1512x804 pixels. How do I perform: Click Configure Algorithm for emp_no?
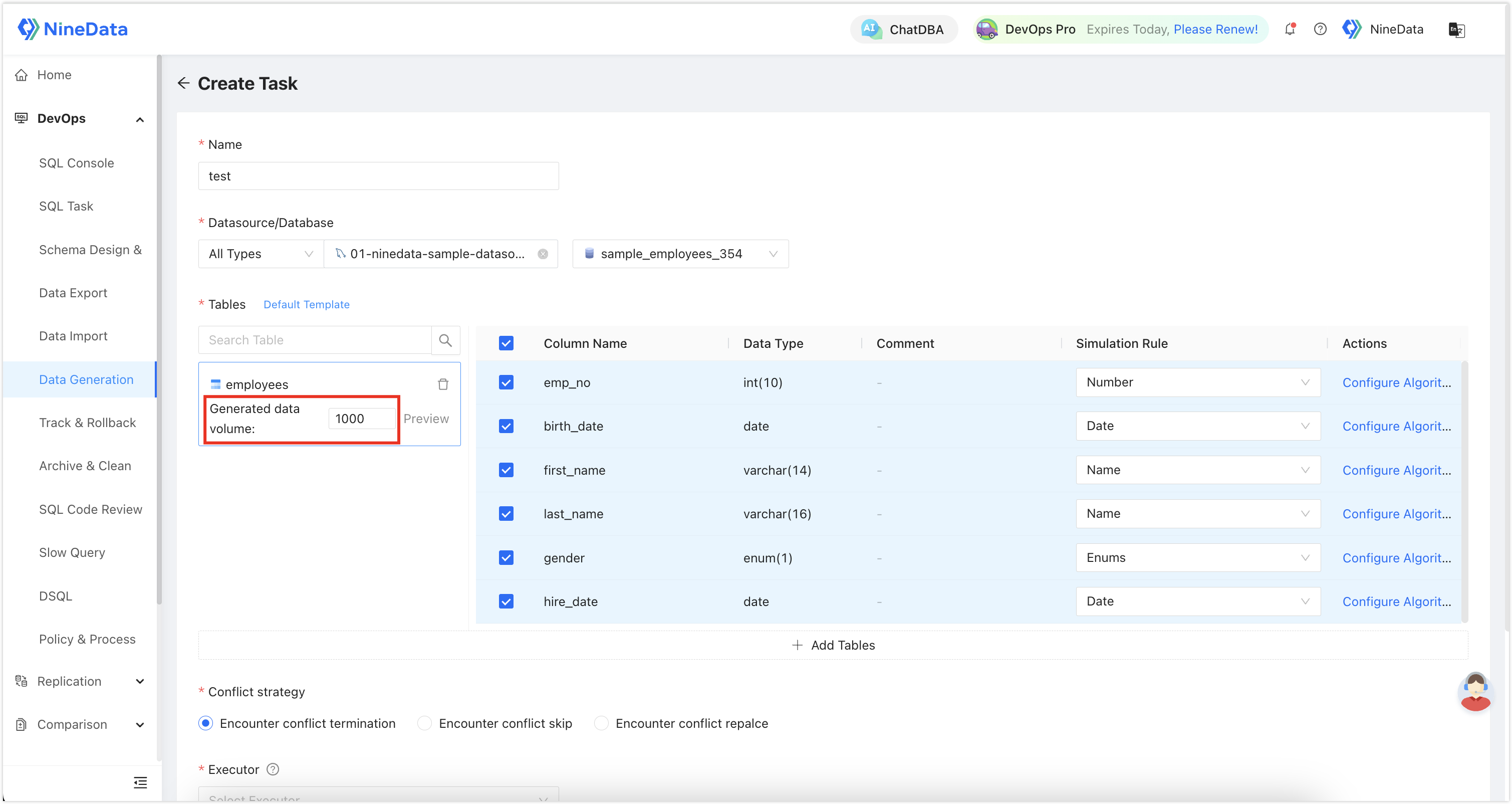tap(1396, 382)
